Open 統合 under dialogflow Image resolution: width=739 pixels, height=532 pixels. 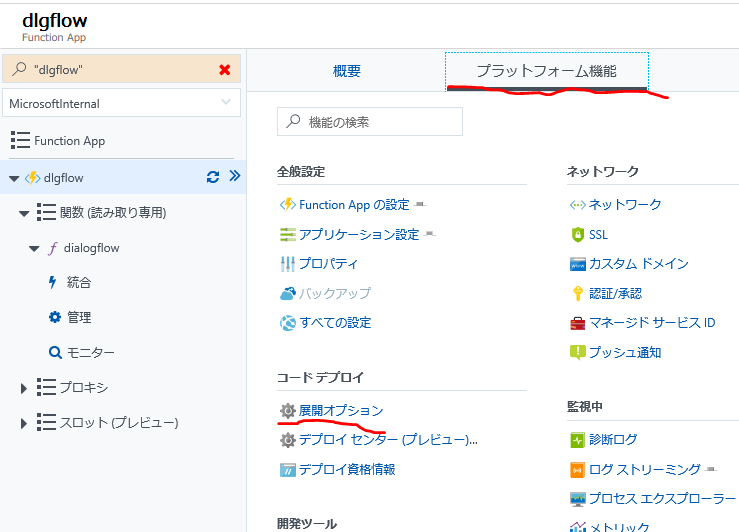pos(79,282)
